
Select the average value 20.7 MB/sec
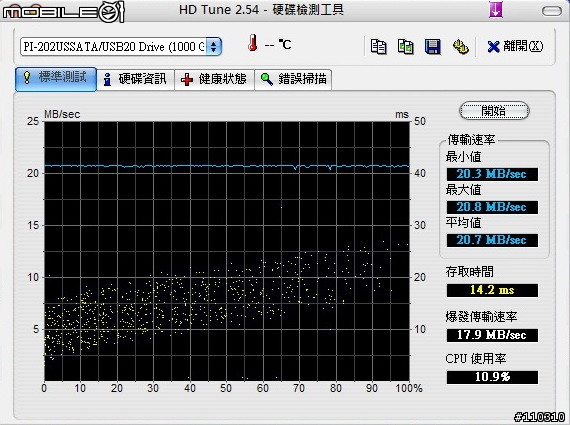tap(492, 240)
